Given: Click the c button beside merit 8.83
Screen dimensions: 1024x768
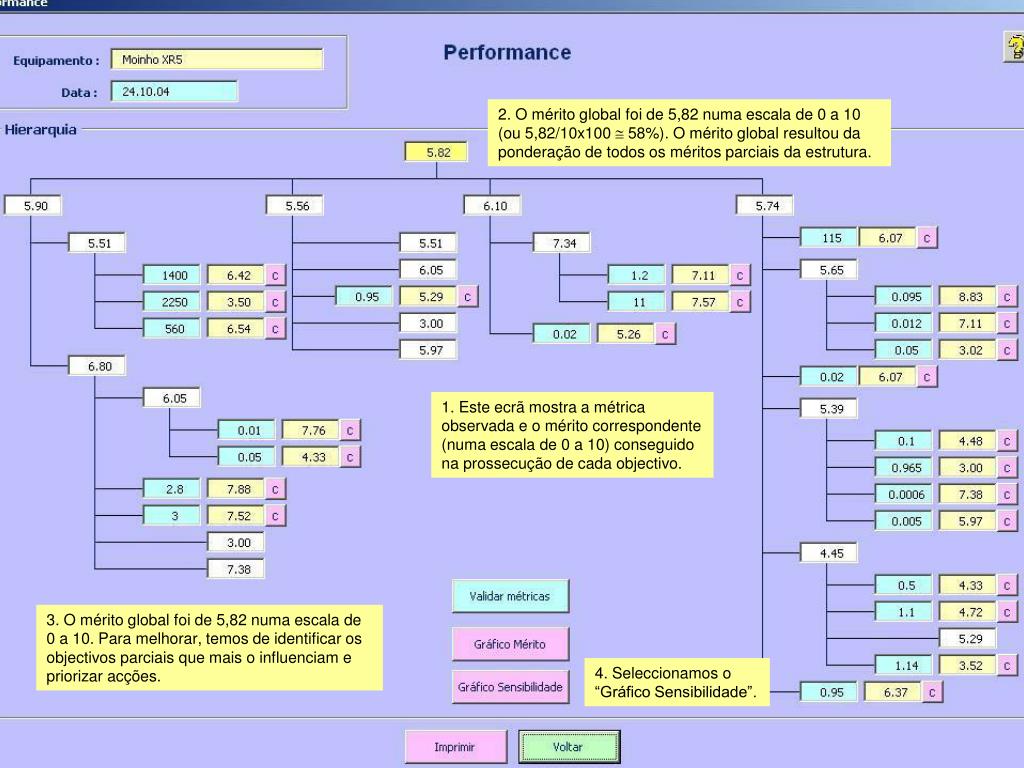Looking at the screenshot, I should (x=1007, y=297).
